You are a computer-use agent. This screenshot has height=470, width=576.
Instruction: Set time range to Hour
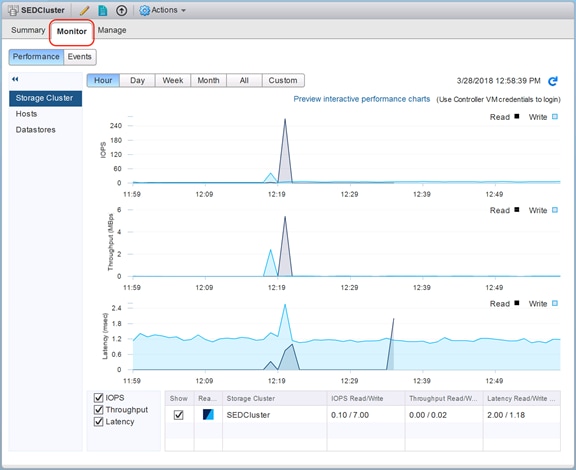[103, 80]
